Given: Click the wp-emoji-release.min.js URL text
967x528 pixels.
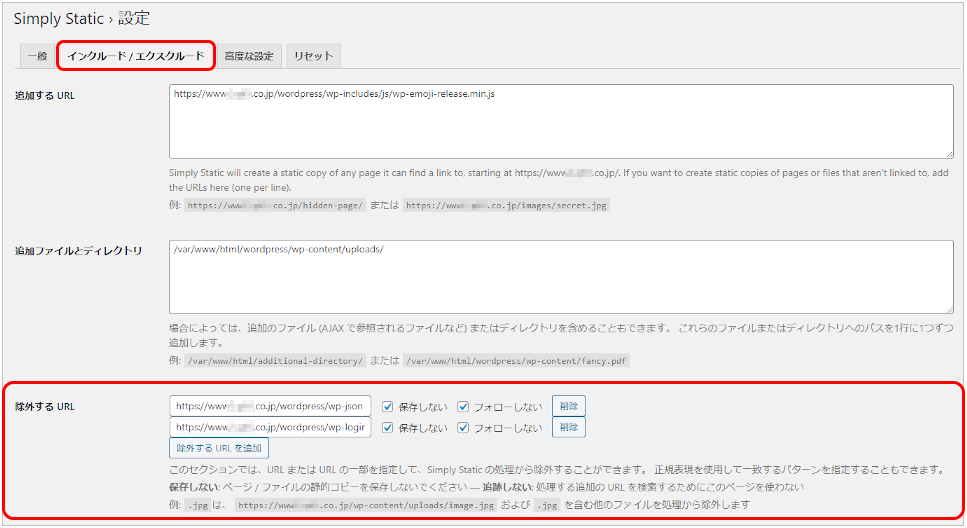Looking at the screenshot, I should click(334, 94).
